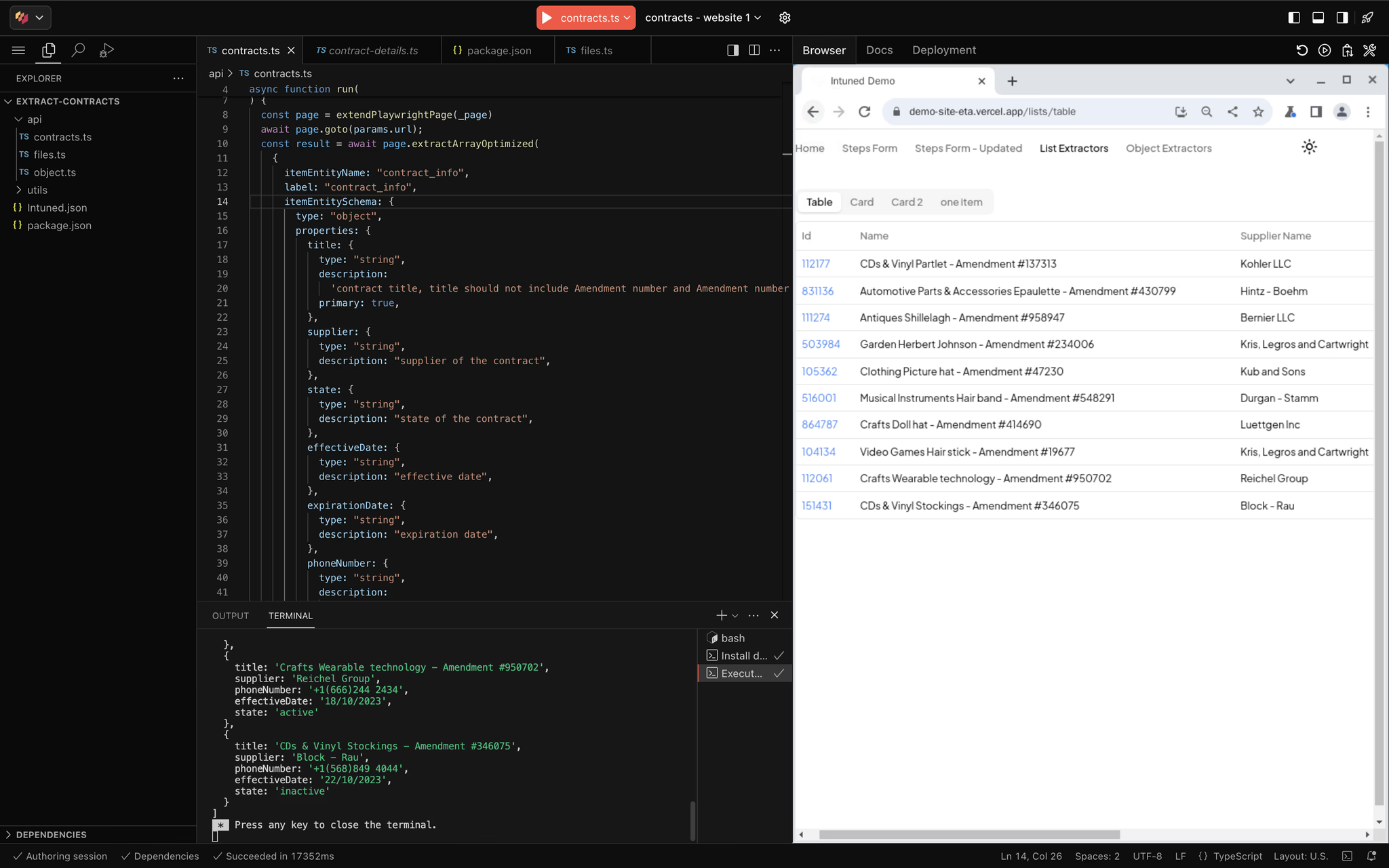This screenshot has height=868, width=1389.
Task: Expand the utils folder
Action: 37,190
